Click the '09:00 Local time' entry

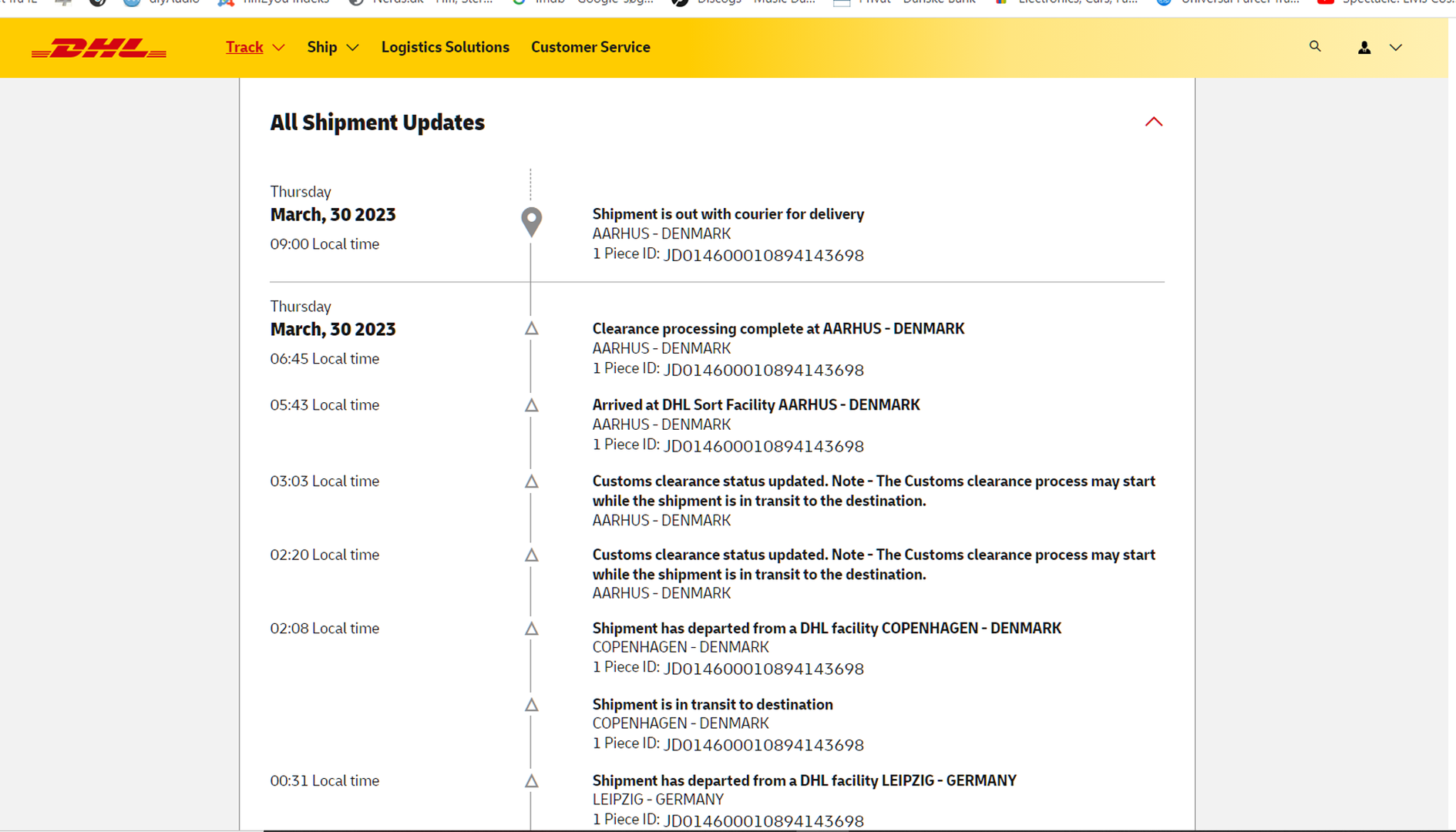[324, 244]
